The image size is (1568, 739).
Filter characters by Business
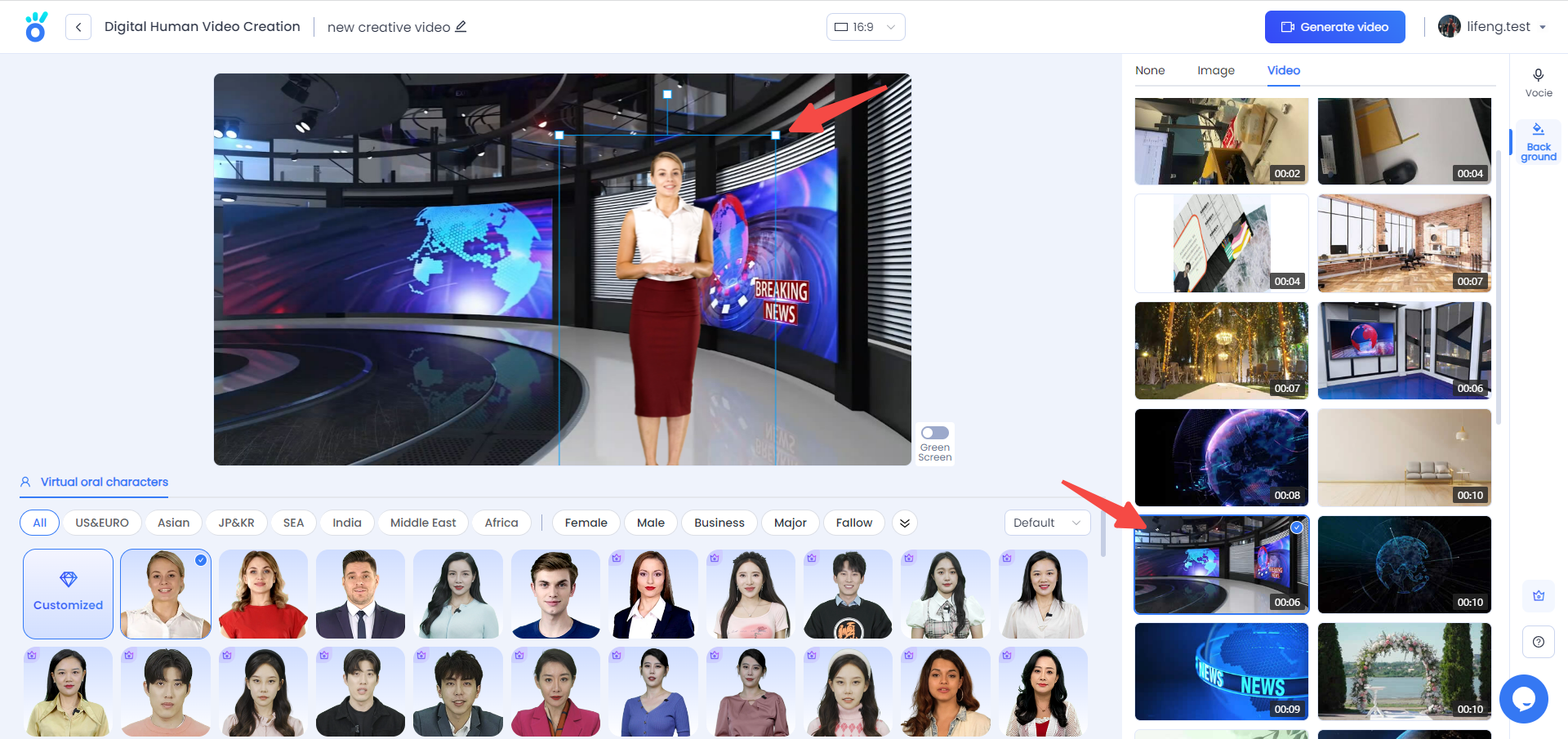tap(719, 523)
